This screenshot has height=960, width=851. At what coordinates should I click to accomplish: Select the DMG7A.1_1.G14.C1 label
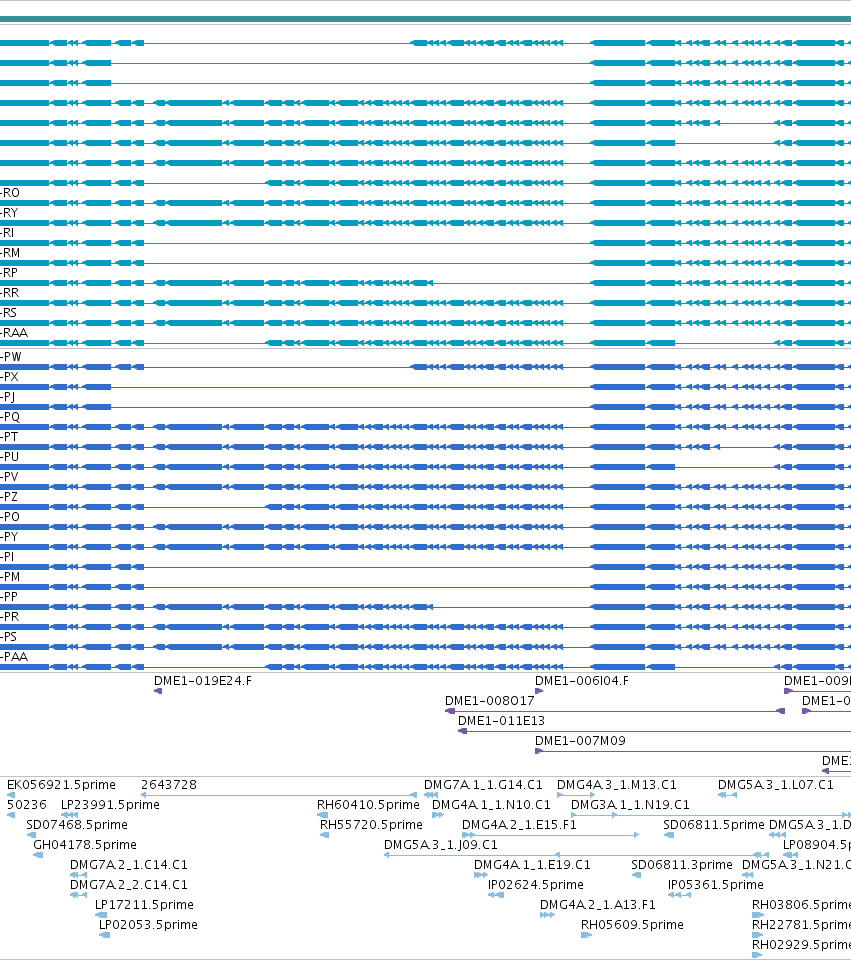483,785
